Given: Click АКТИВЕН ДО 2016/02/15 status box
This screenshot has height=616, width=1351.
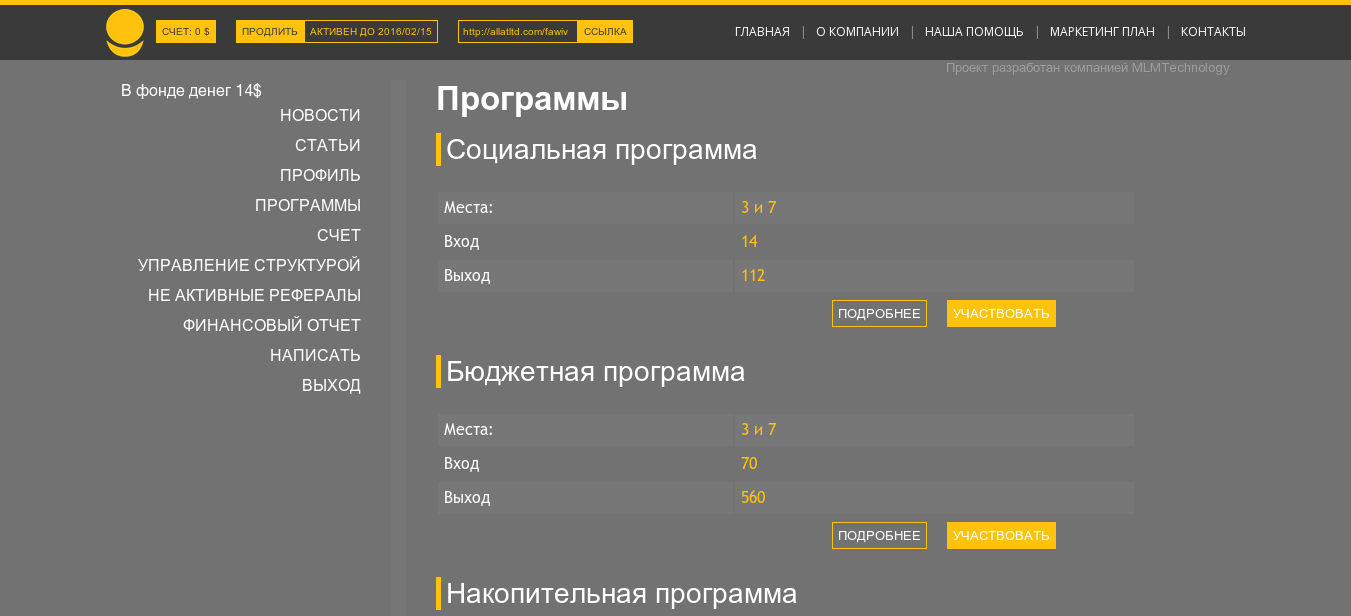Looking at the screenshot, I should 371,32.
